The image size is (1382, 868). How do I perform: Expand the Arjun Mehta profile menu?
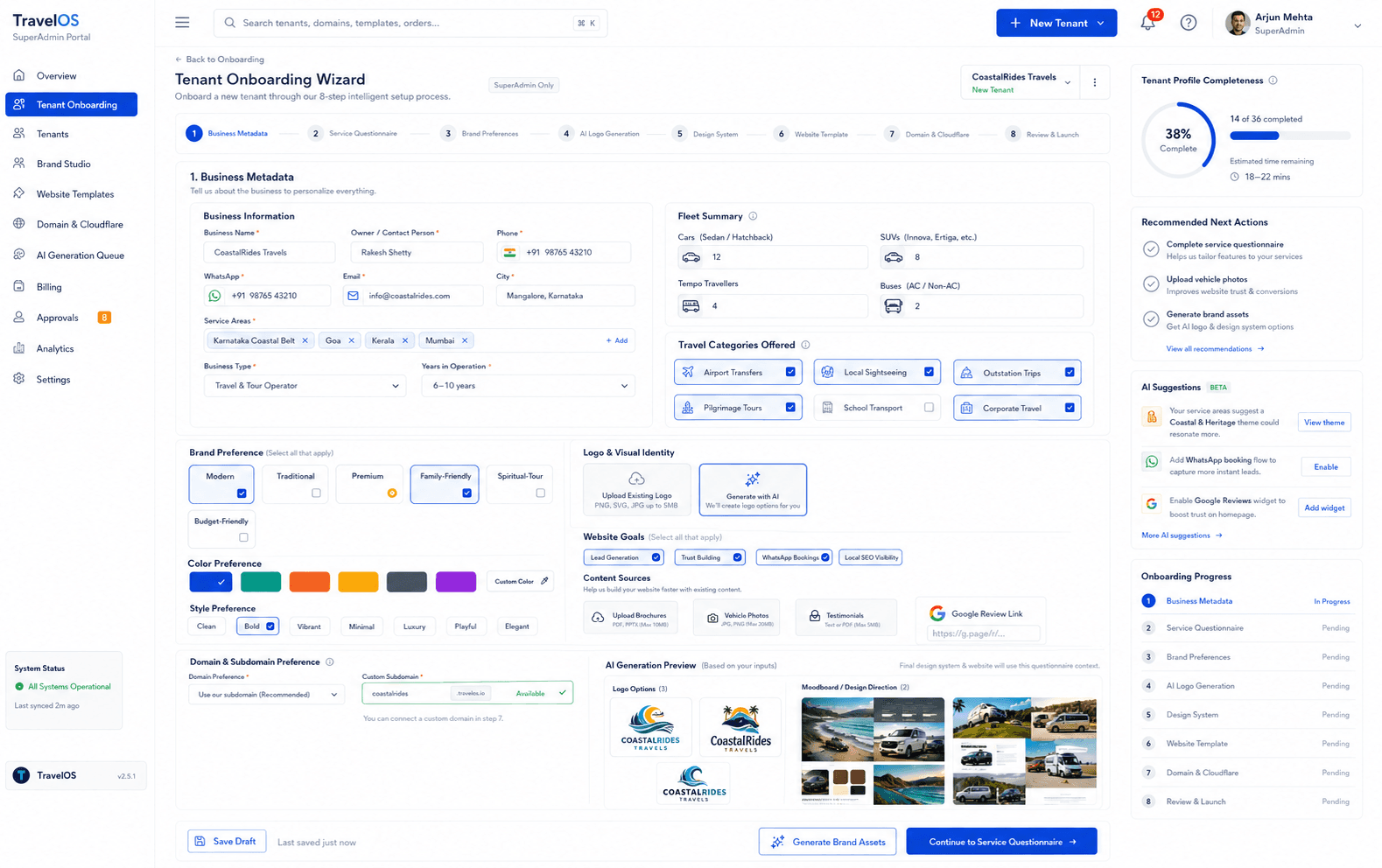point(1357,25)
